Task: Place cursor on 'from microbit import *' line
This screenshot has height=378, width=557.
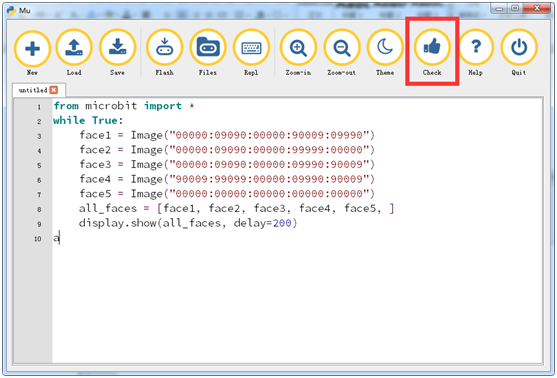Action: pos(124,106)
